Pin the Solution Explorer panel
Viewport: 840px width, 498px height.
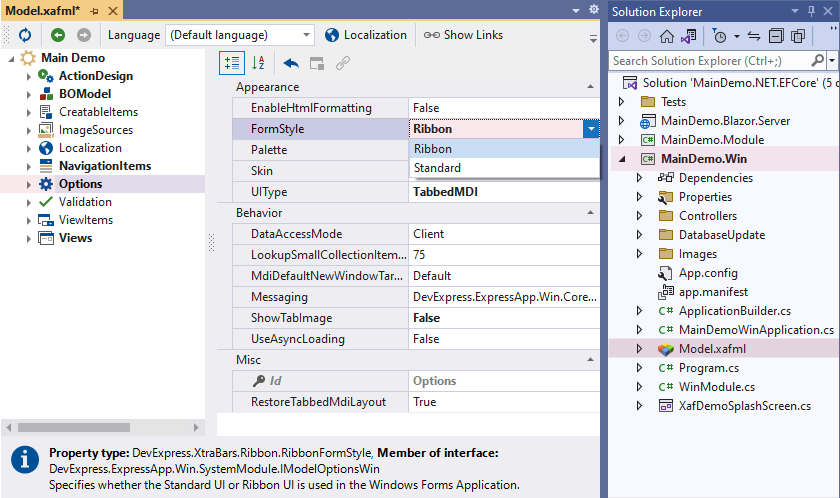[x=812, y=11]
